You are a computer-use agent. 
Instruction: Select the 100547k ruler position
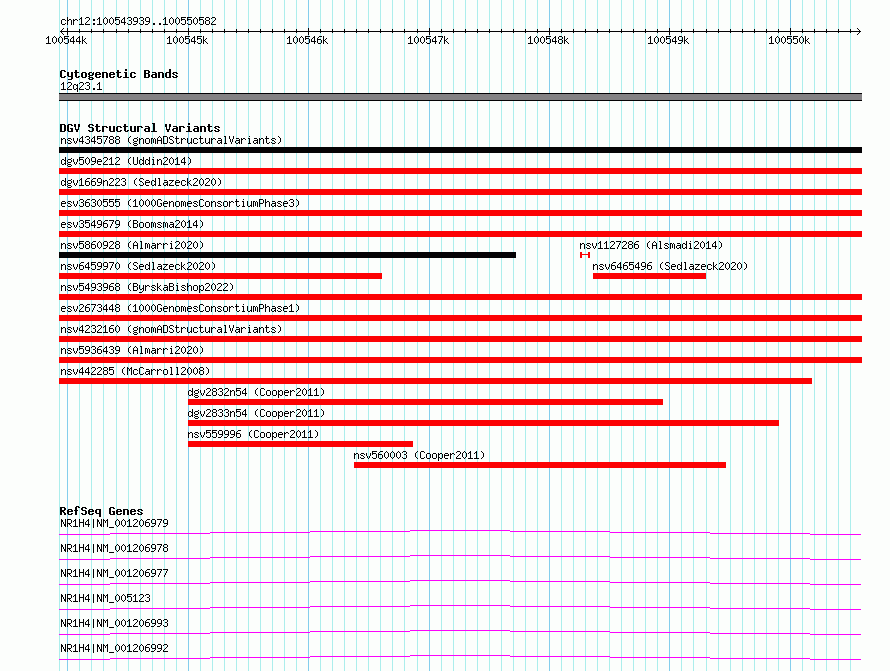point(428,40)
